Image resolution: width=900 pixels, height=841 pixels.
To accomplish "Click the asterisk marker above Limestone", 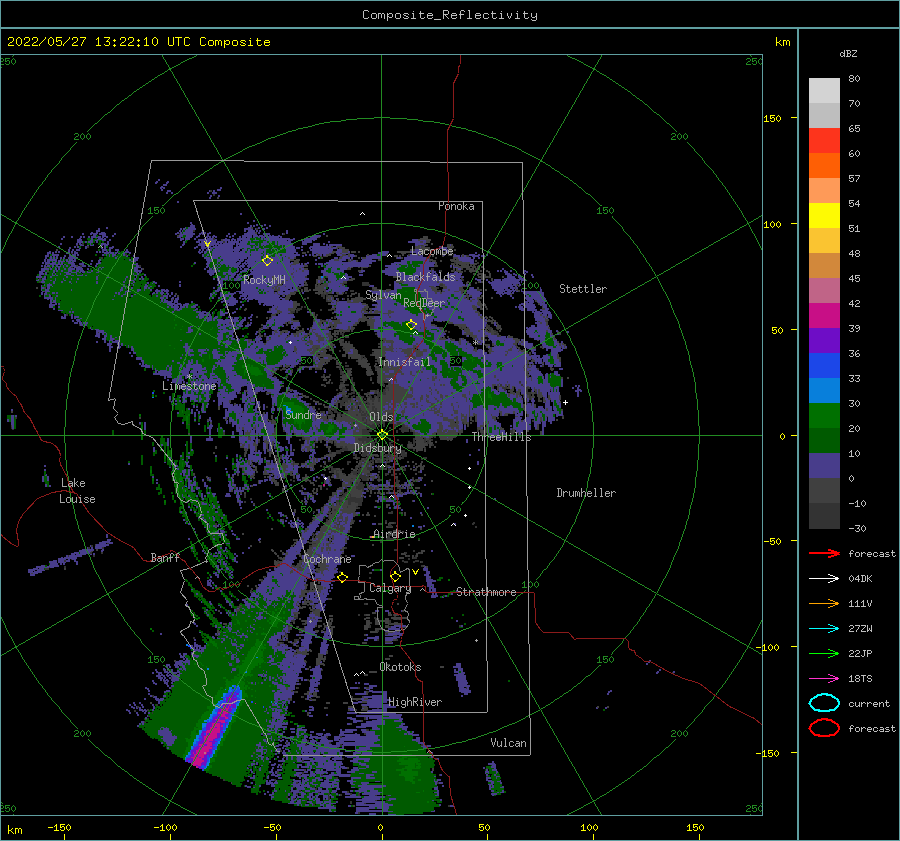I will 189,377.
